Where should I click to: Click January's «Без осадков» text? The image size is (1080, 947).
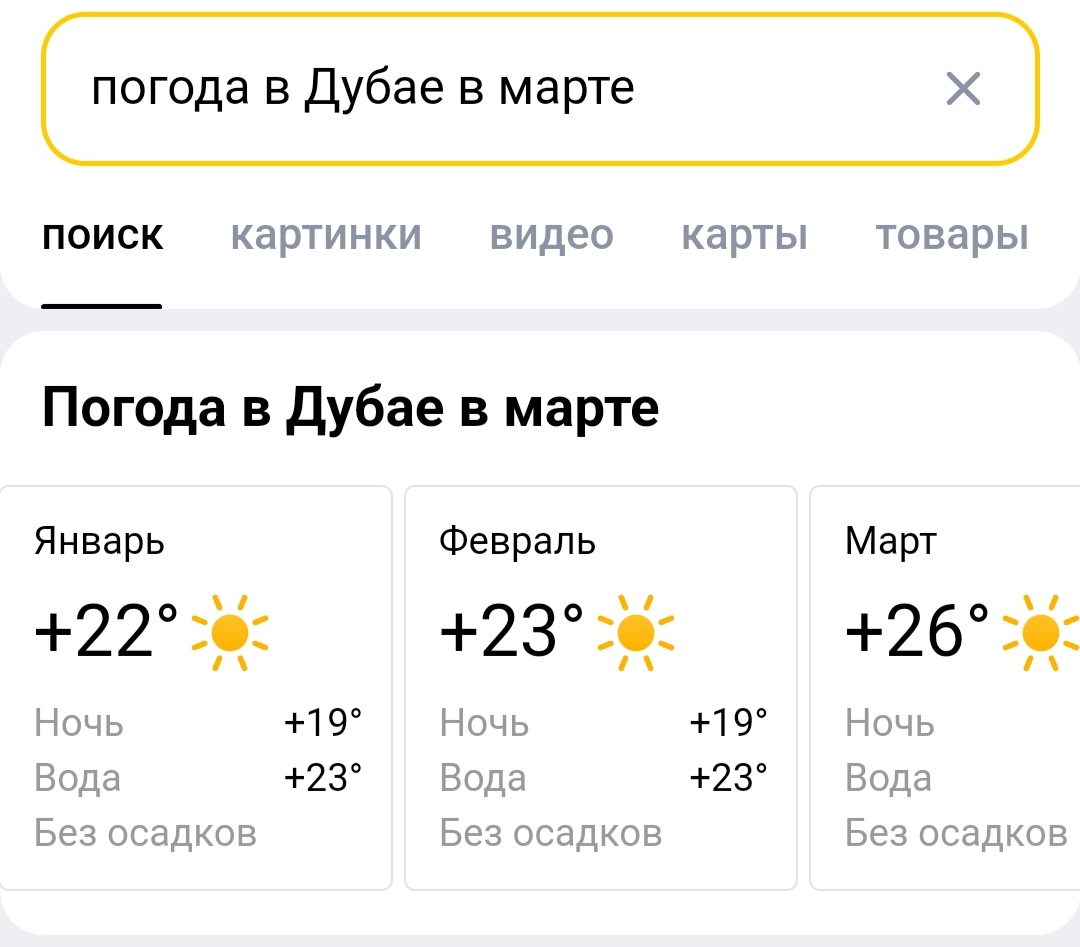(145, 832)
